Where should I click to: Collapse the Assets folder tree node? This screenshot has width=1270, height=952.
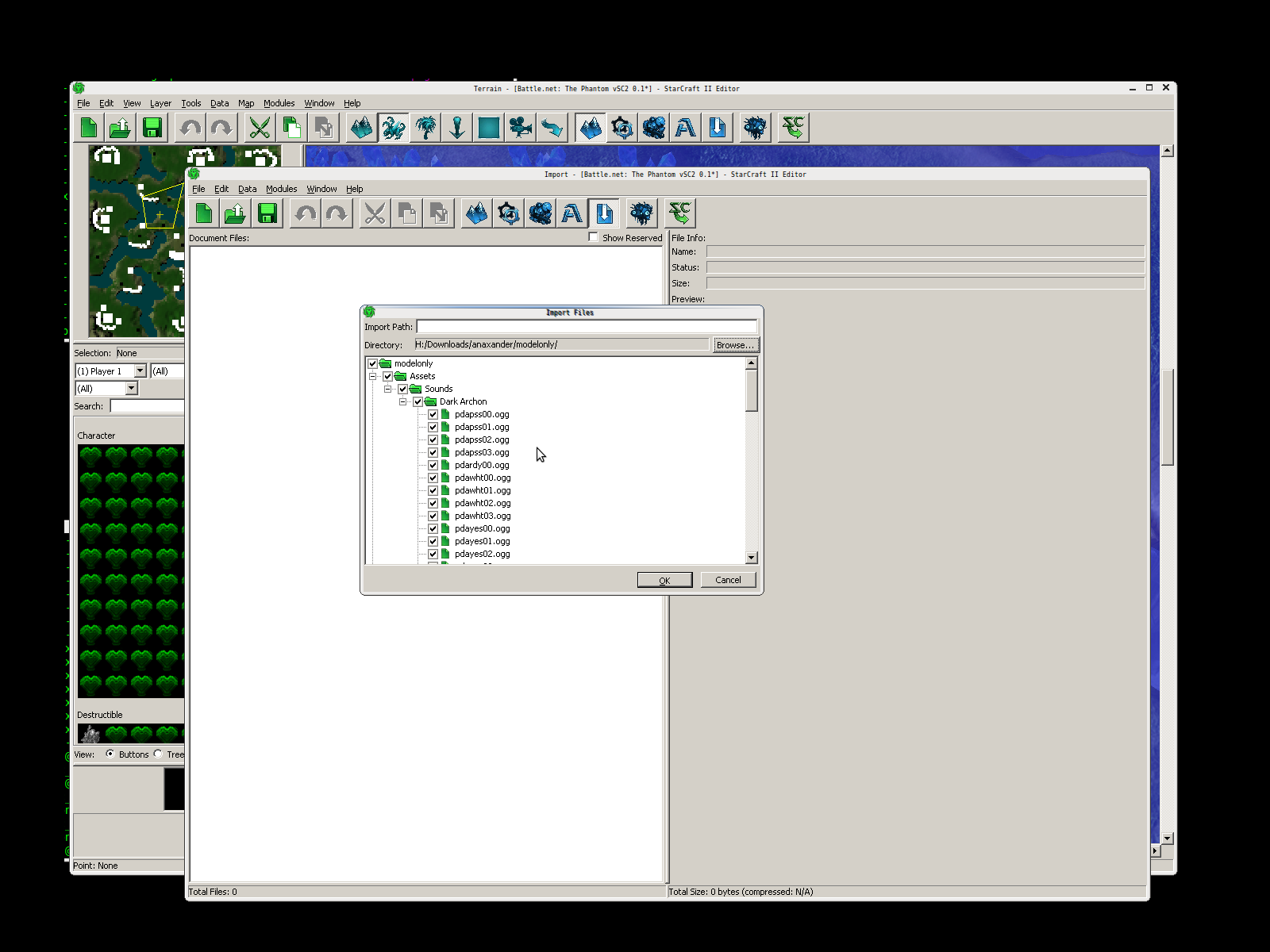[372, 376]
